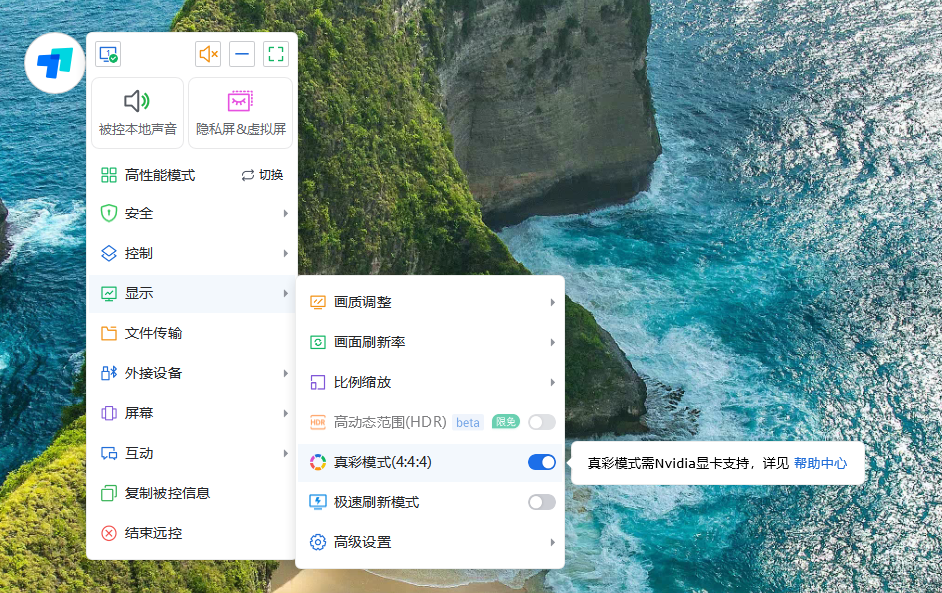Click the 被控本地声音 speaker button

click(x=138, y=113)
